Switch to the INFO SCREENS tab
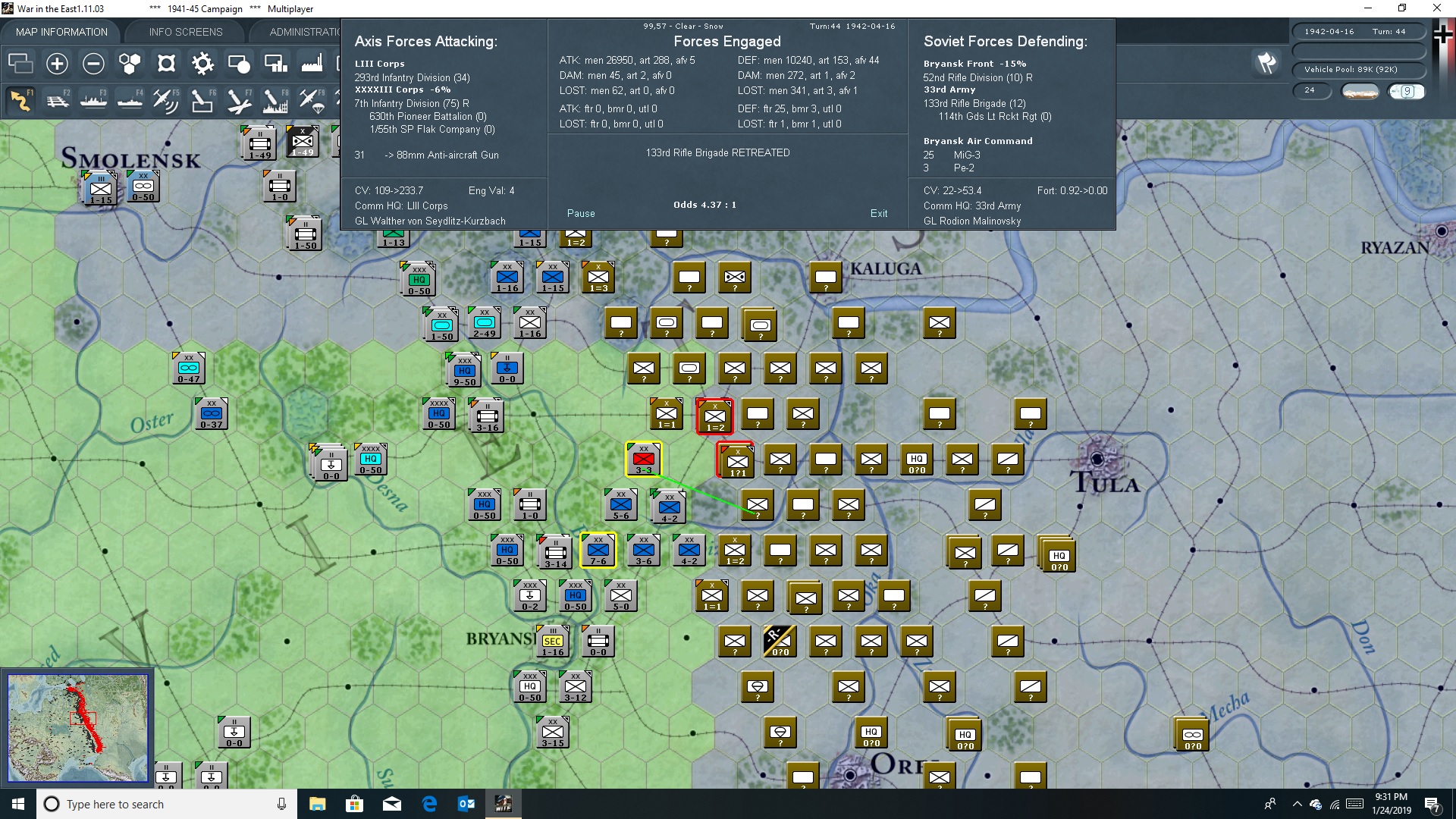The image size is (1456, 819). (x=185, y=32)
